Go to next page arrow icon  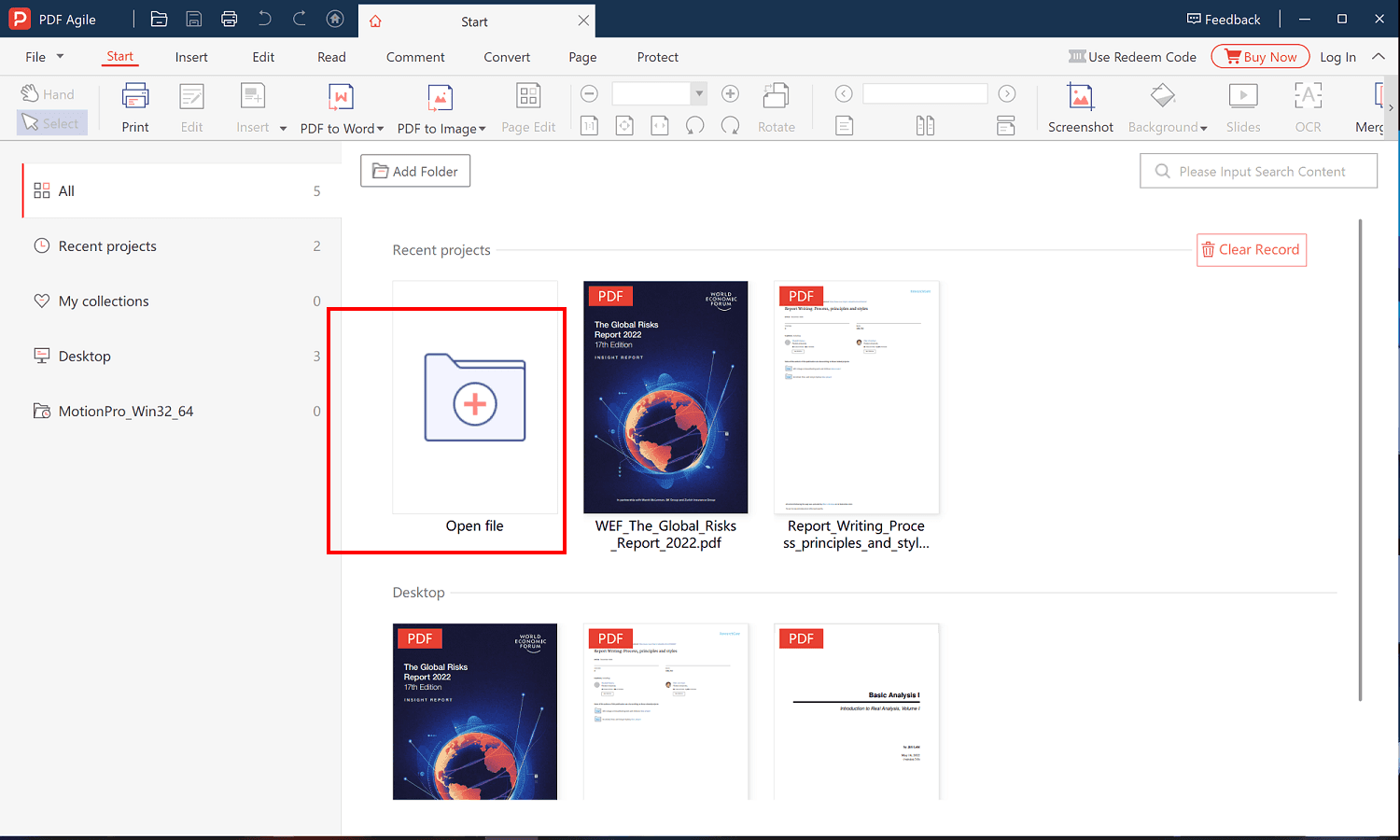(x=1007, y=93)
